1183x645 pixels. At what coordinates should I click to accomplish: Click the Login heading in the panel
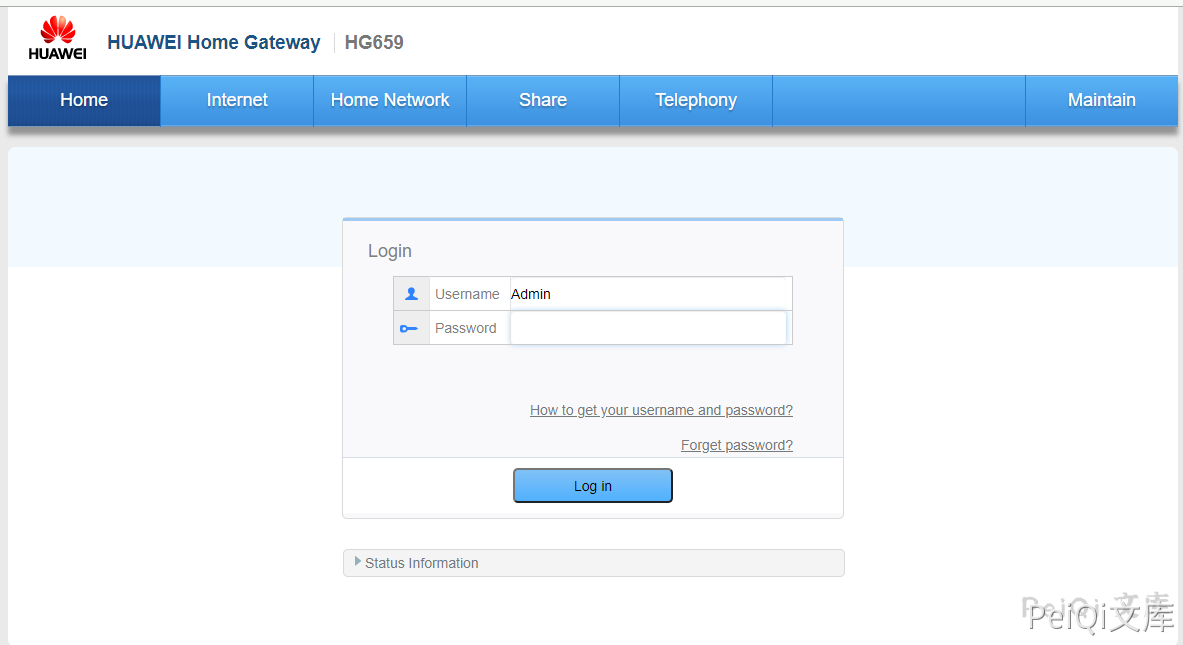(389, 251)
